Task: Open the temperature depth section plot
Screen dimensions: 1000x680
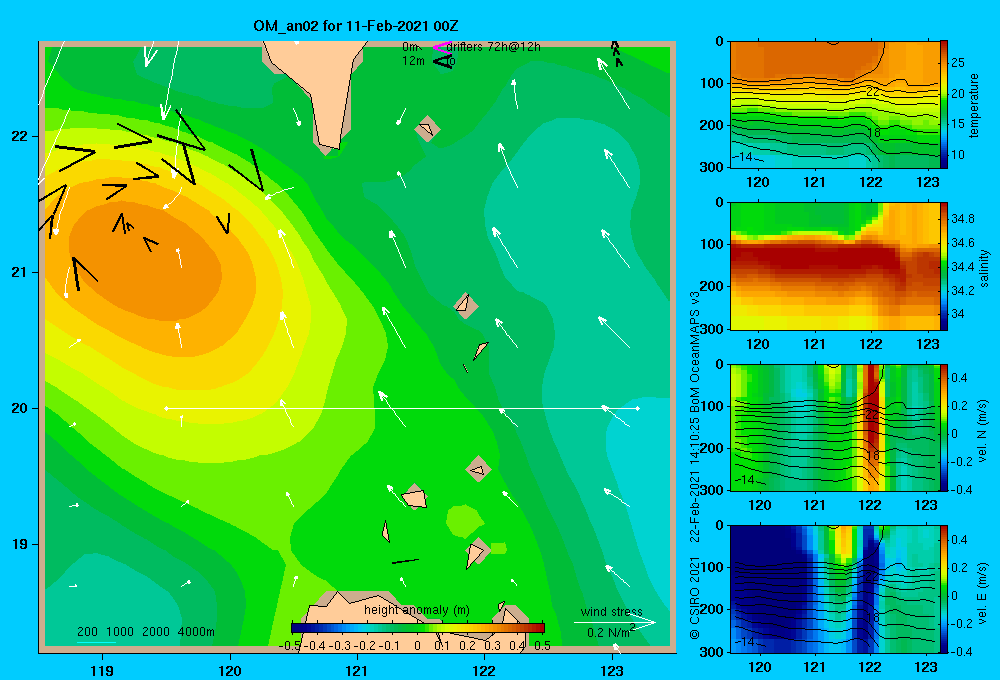Action: (835, 105)
